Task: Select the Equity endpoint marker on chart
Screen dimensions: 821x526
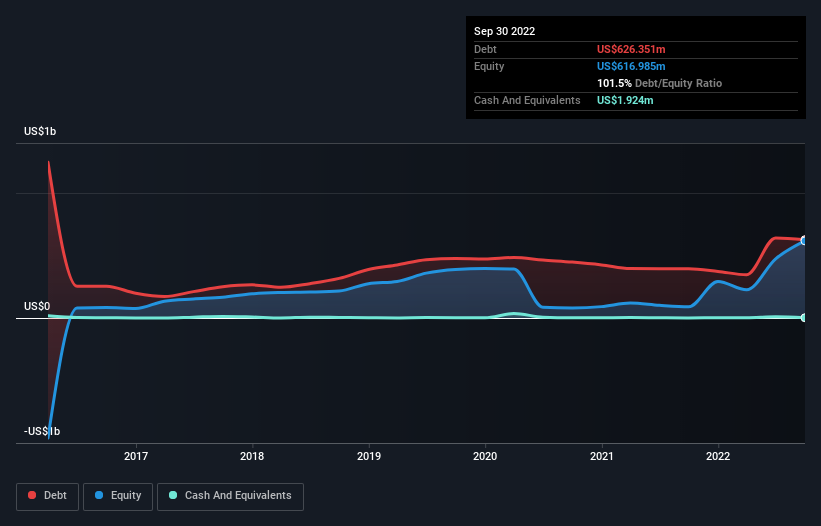Action: pyautogui.click(x=804, y=241)
